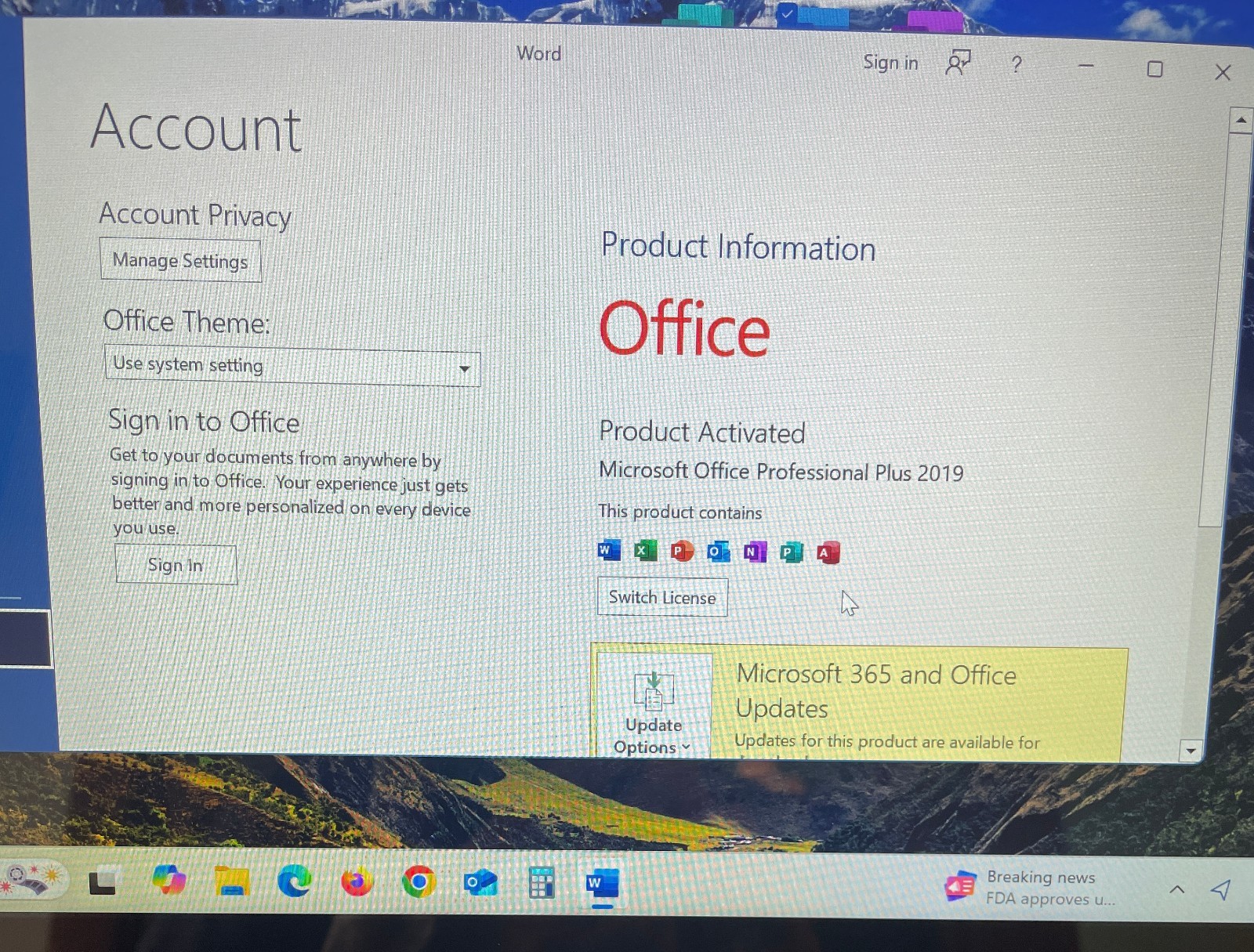Screen dimensions: 1254x952
Task: Click the PowerPoint icon under This product contains
Action: click(x=682, y=552)
